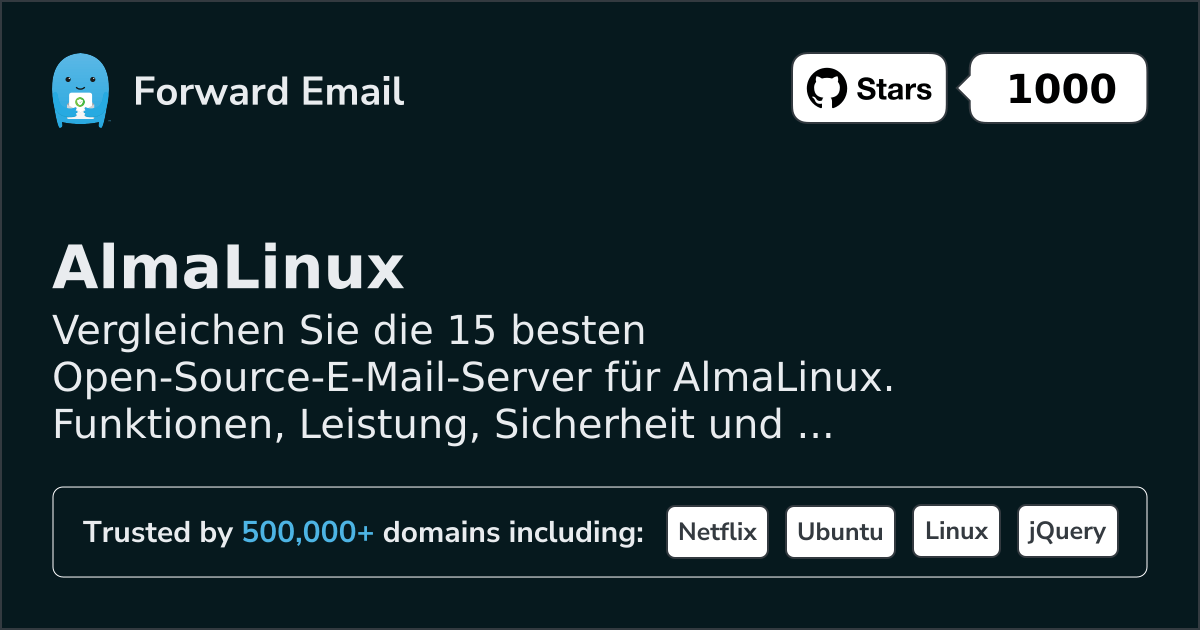Click the Trusted by text
The width and height of the screenshot is (1200, 630).
157,532
